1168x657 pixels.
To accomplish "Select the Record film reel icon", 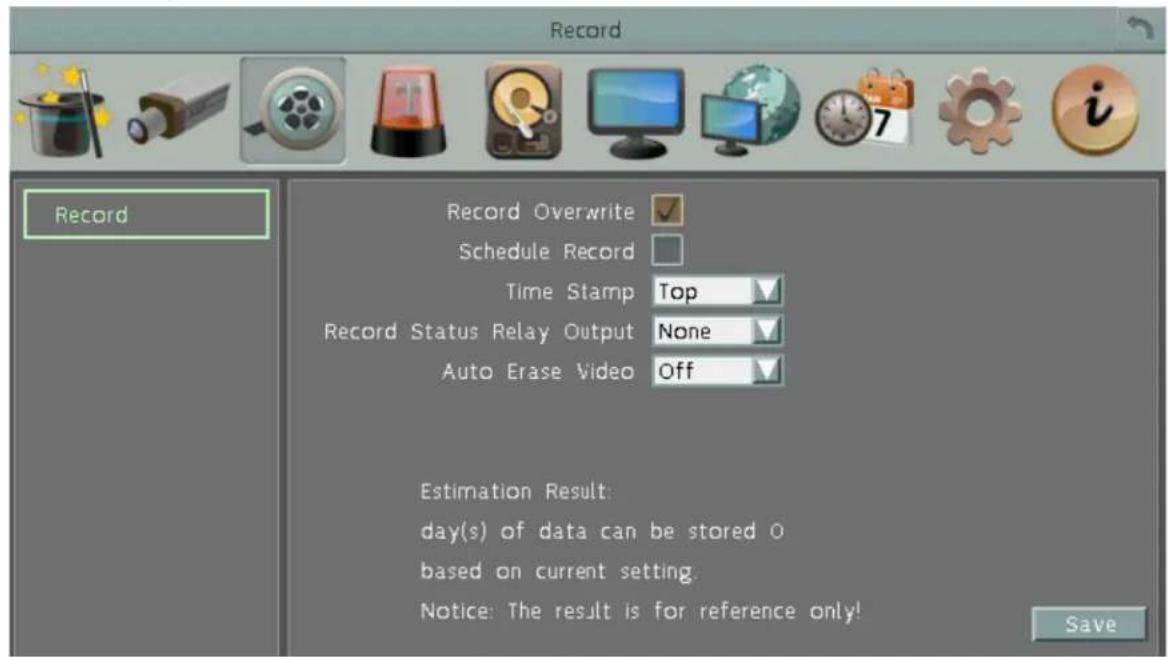I will coord(293,111).
